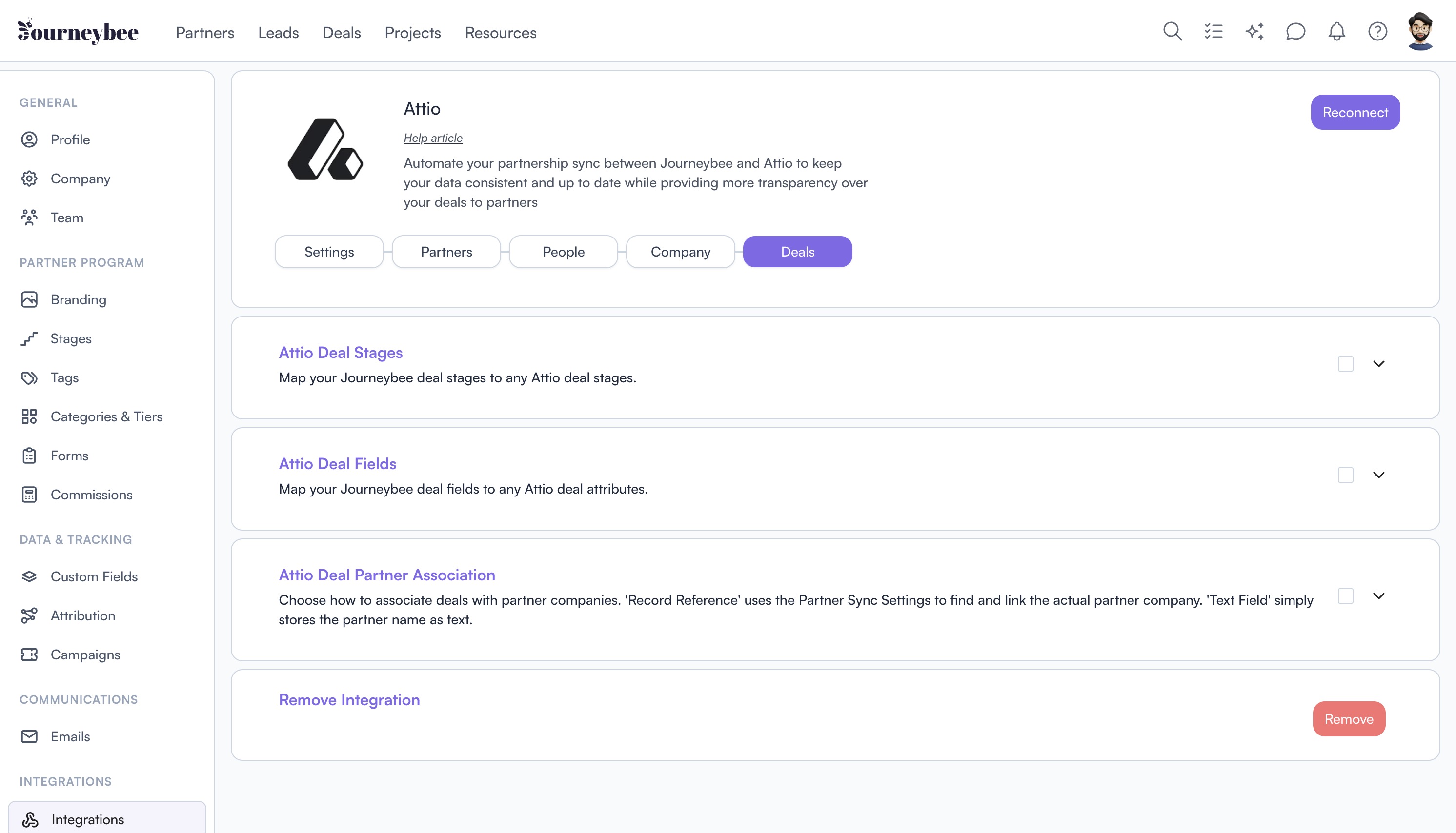Open the search magnifier icon
This screenshot has height=833, width=1456.
(x=1172, y=32)
